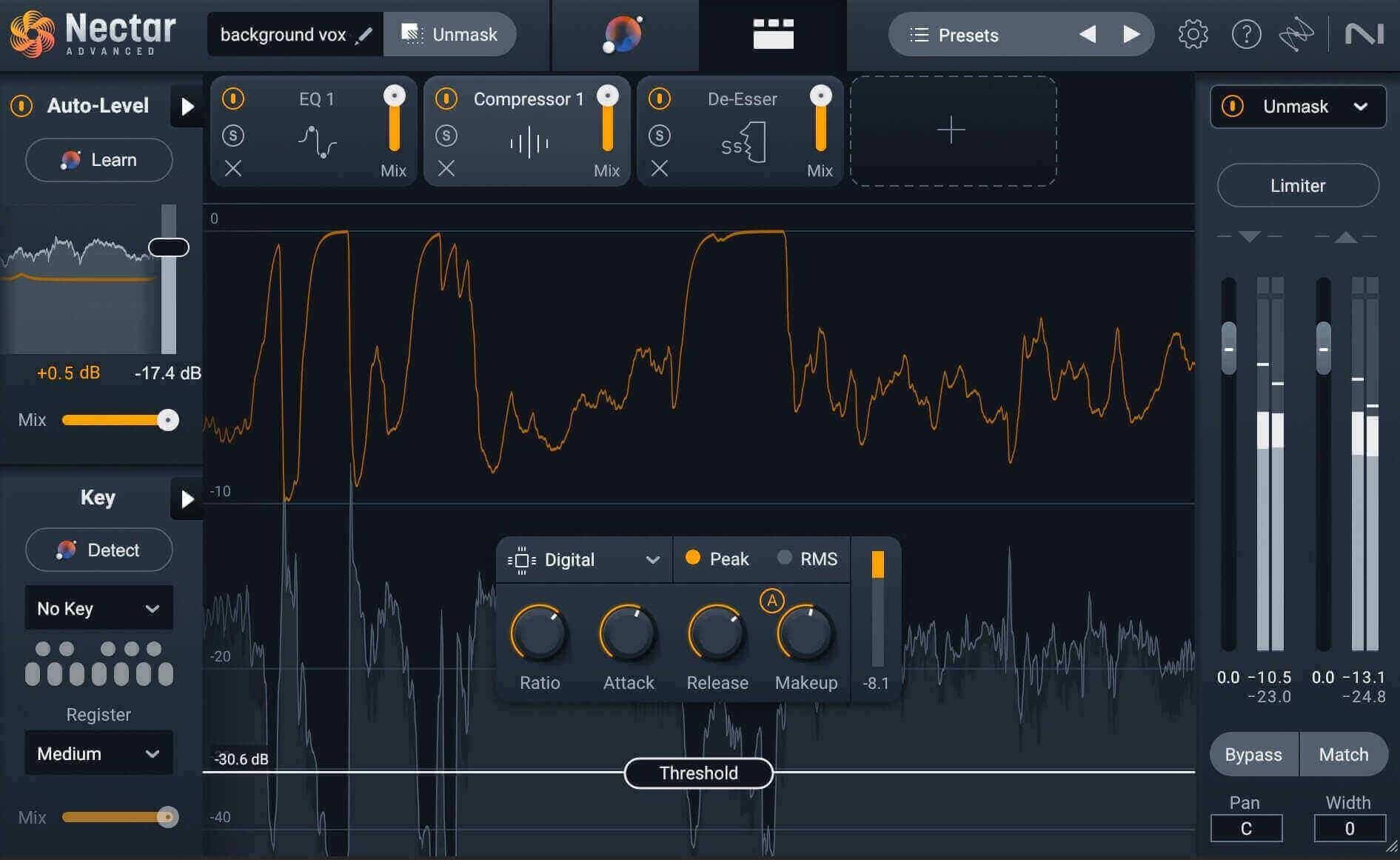Image resolution: width=1400 pixels, height=860 pixels.
Task: Click the Attack knob
Action: click(x=629, y=634)
